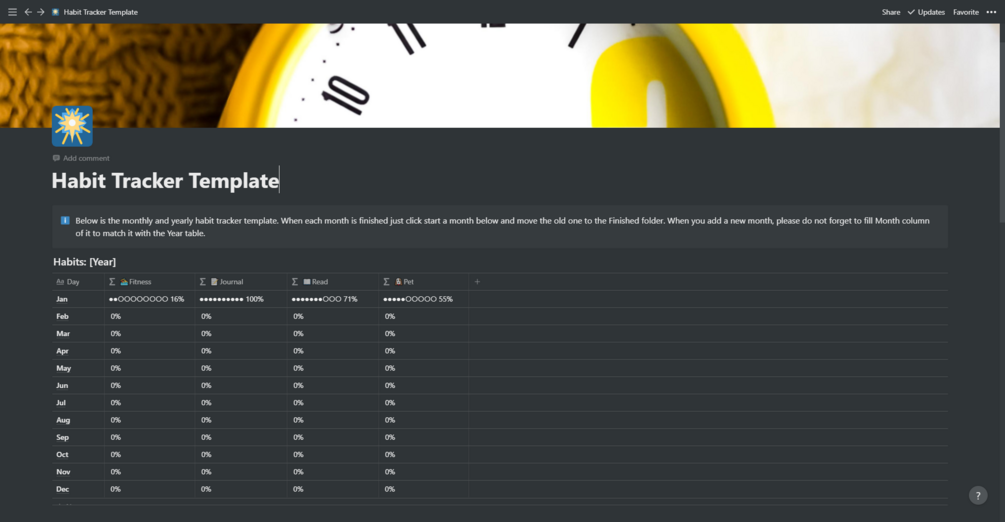The image size is (1005, 522).
Task: Open the Sep row
Action: pos(62,438)
